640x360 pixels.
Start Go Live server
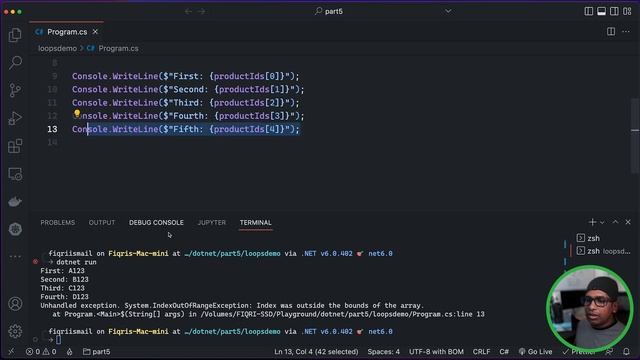pos(535,351)
